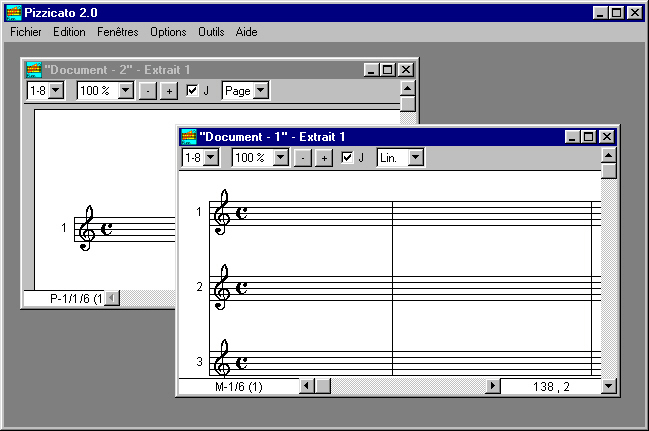Image resolution: width=649 pixels, height=431 pixels.
Task: Maximize the Document 2 window
Action: coord(387,70)
